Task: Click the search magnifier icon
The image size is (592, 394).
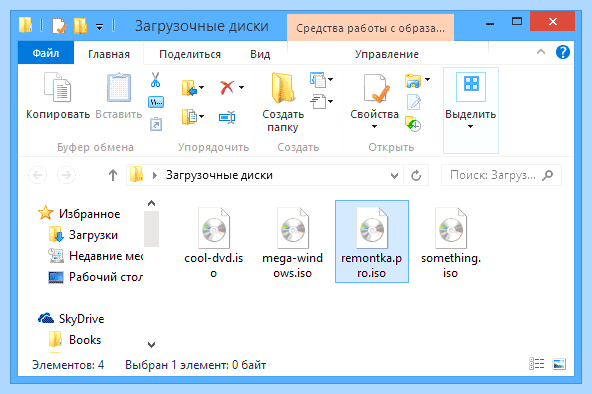Action: [x=547, y=175]
